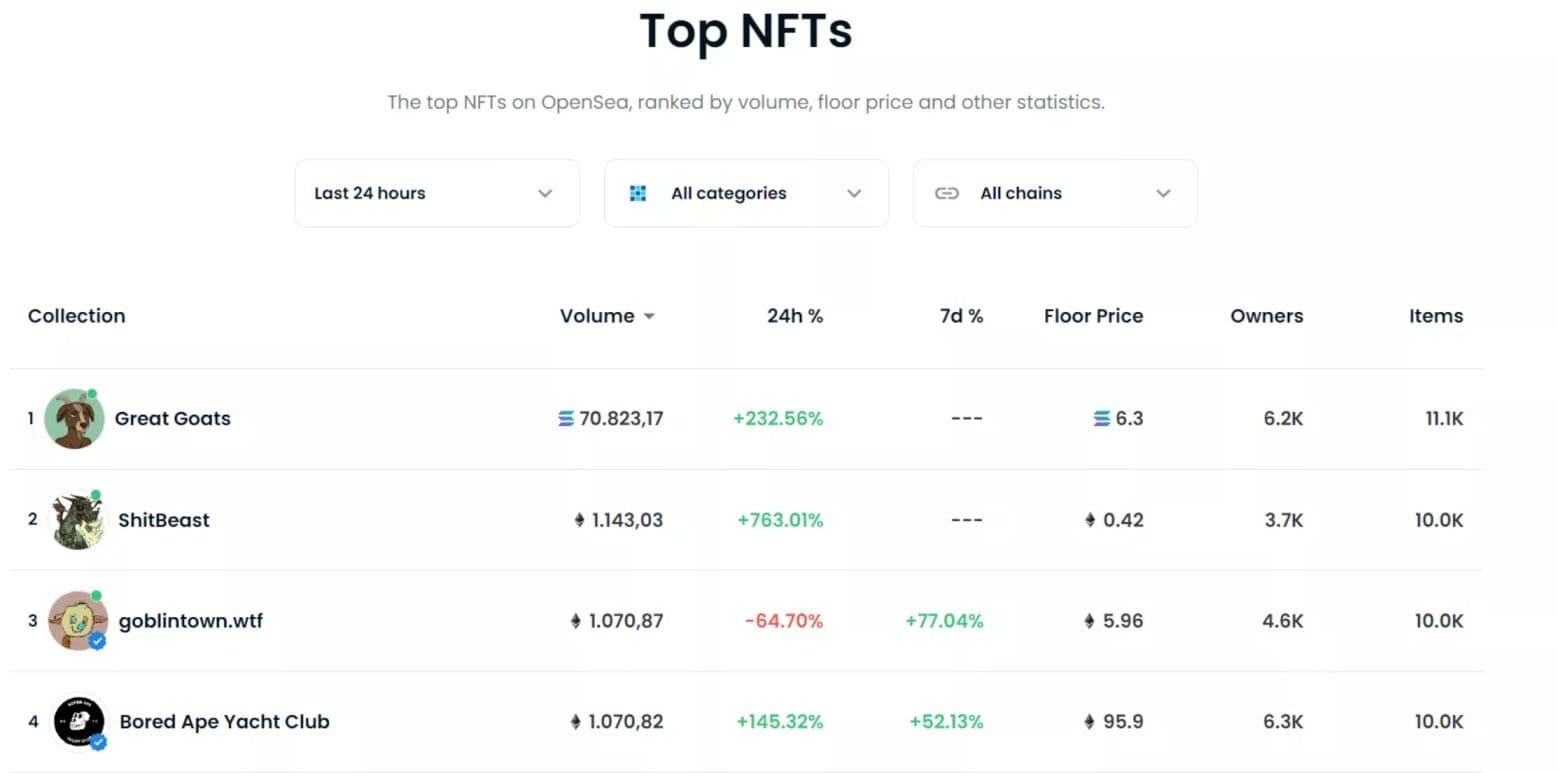Screen dimensions: 1558x773
Task: Open the All categories dropdown
Action: [x=746, y=193]
